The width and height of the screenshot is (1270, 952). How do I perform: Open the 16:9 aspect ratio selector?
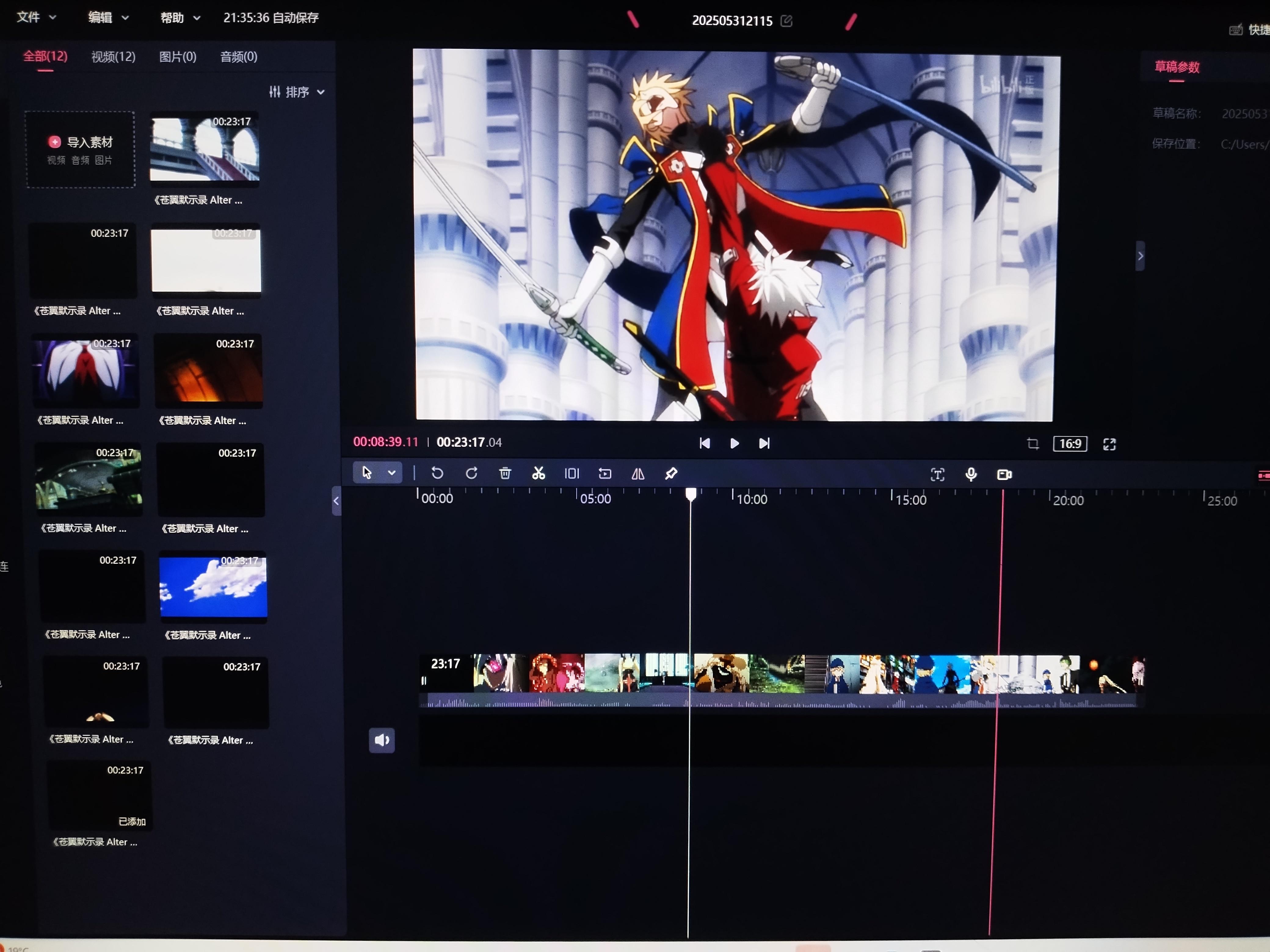click(1070, 444)
